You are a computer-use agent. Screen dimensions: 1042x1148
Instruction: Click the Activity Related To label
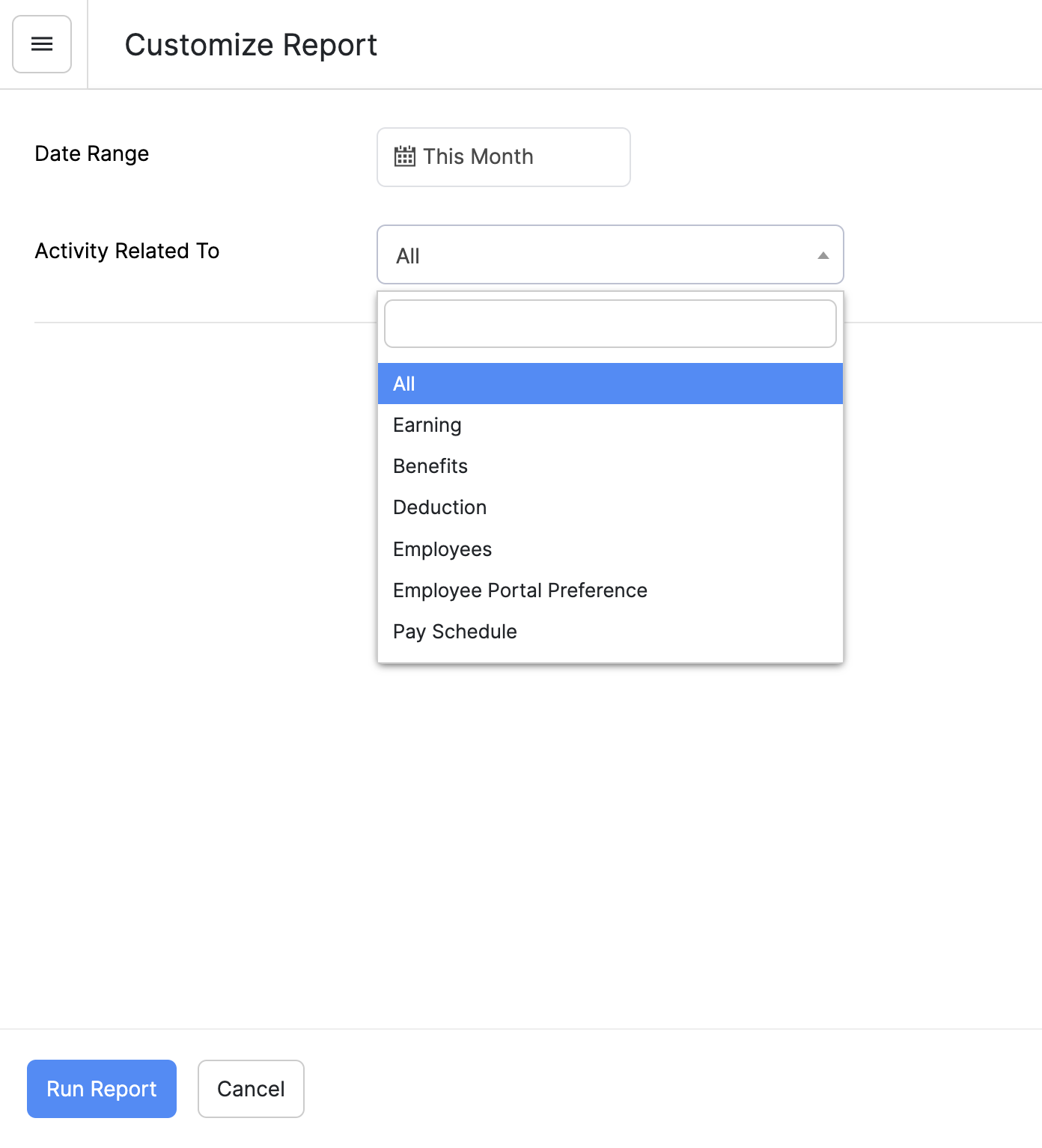(x=127, y=251)
